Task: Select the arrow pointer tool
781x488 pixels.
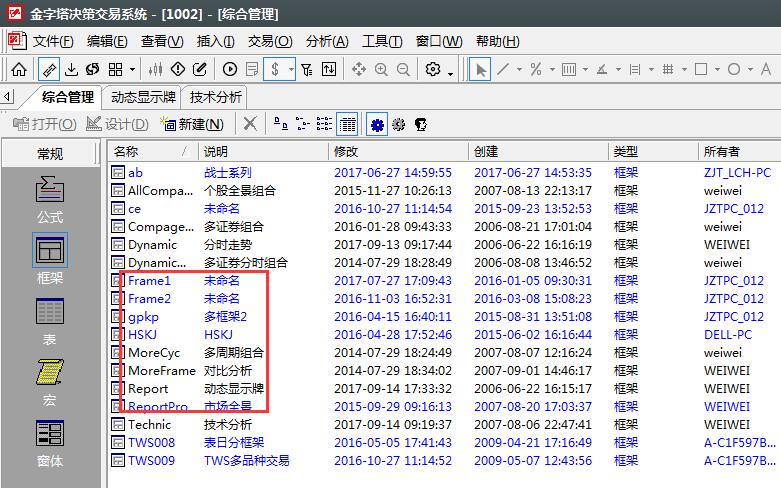Action: (x=480, y=70)
